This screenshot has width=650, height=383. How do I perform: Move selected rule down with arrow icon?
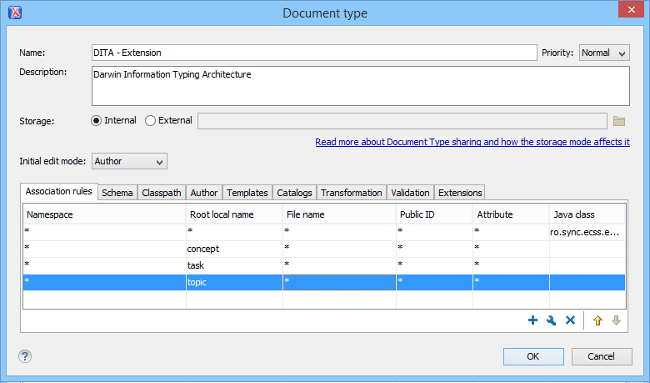pos(616,320)
